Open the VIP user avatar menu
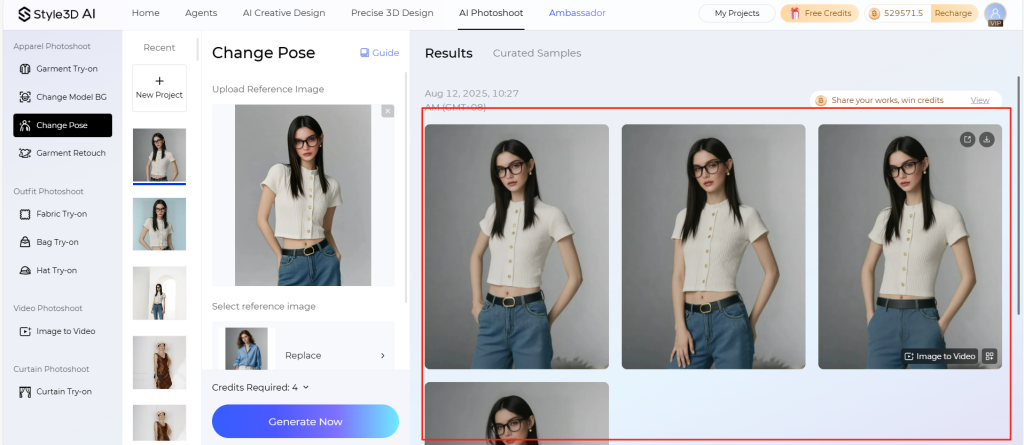 point(995,14)
